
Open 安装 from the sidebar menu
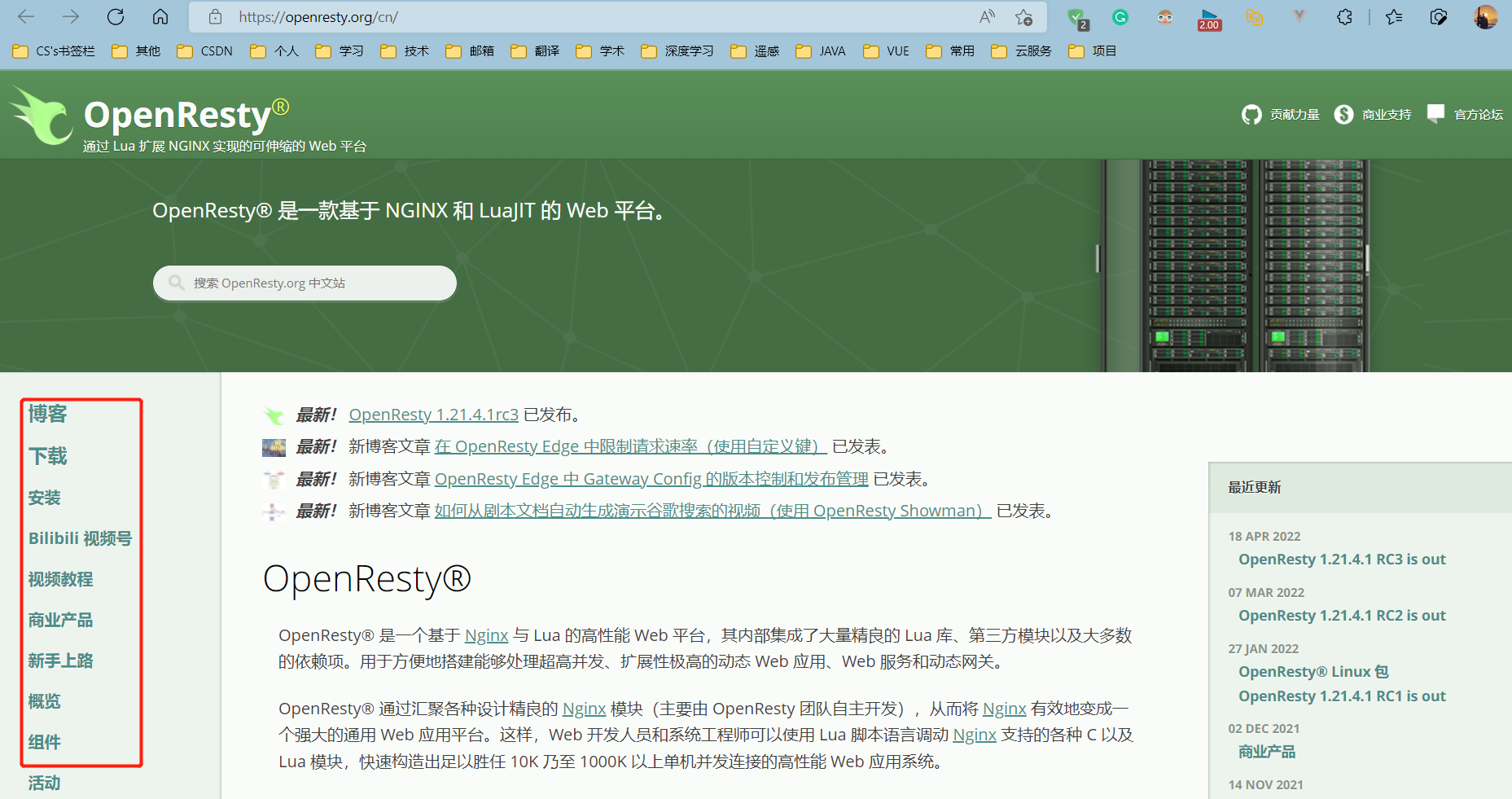tap(44, 498)
